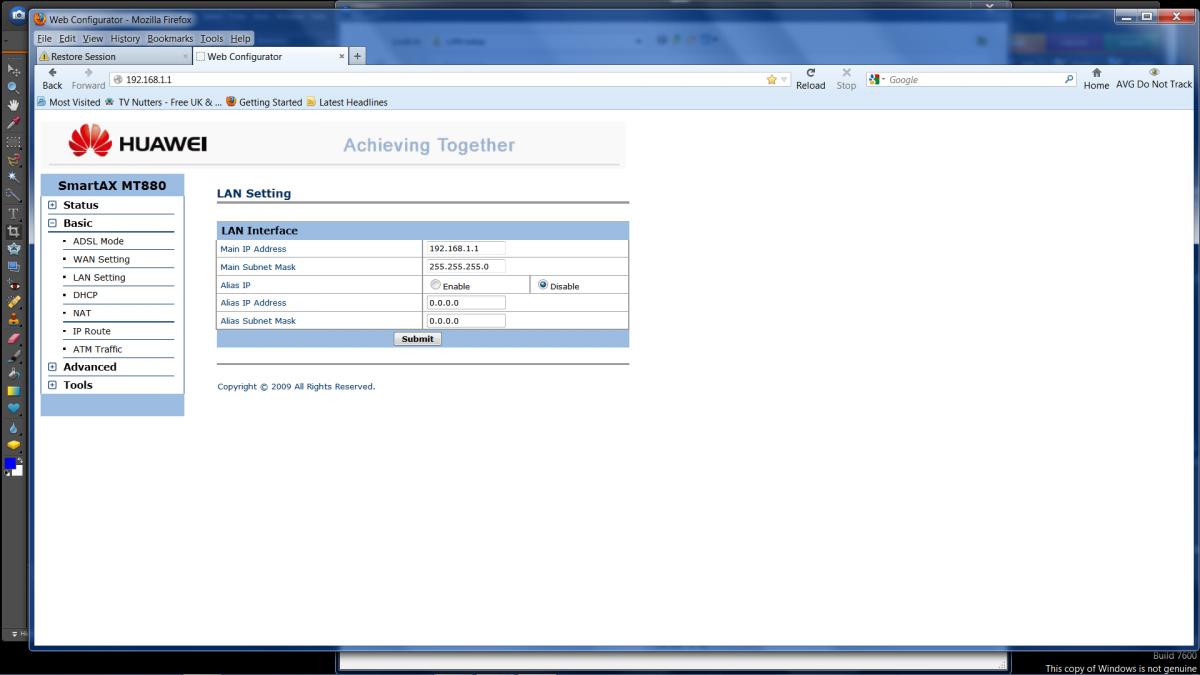Screen dimensions: 1200x675
Task: Expand the Status menu section
Action: pos(52,205)
